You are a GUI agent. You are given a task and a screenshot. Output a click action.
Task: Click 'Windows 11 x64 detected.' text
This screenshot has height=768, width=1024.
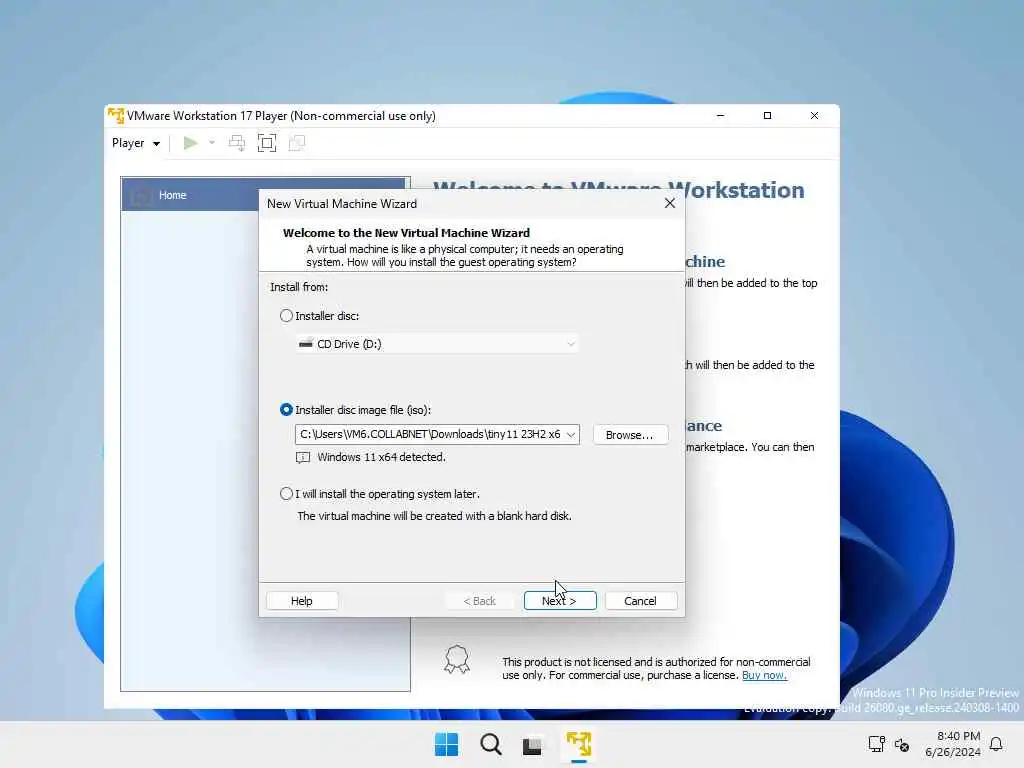pyautogui.click(x=381, y=457)
